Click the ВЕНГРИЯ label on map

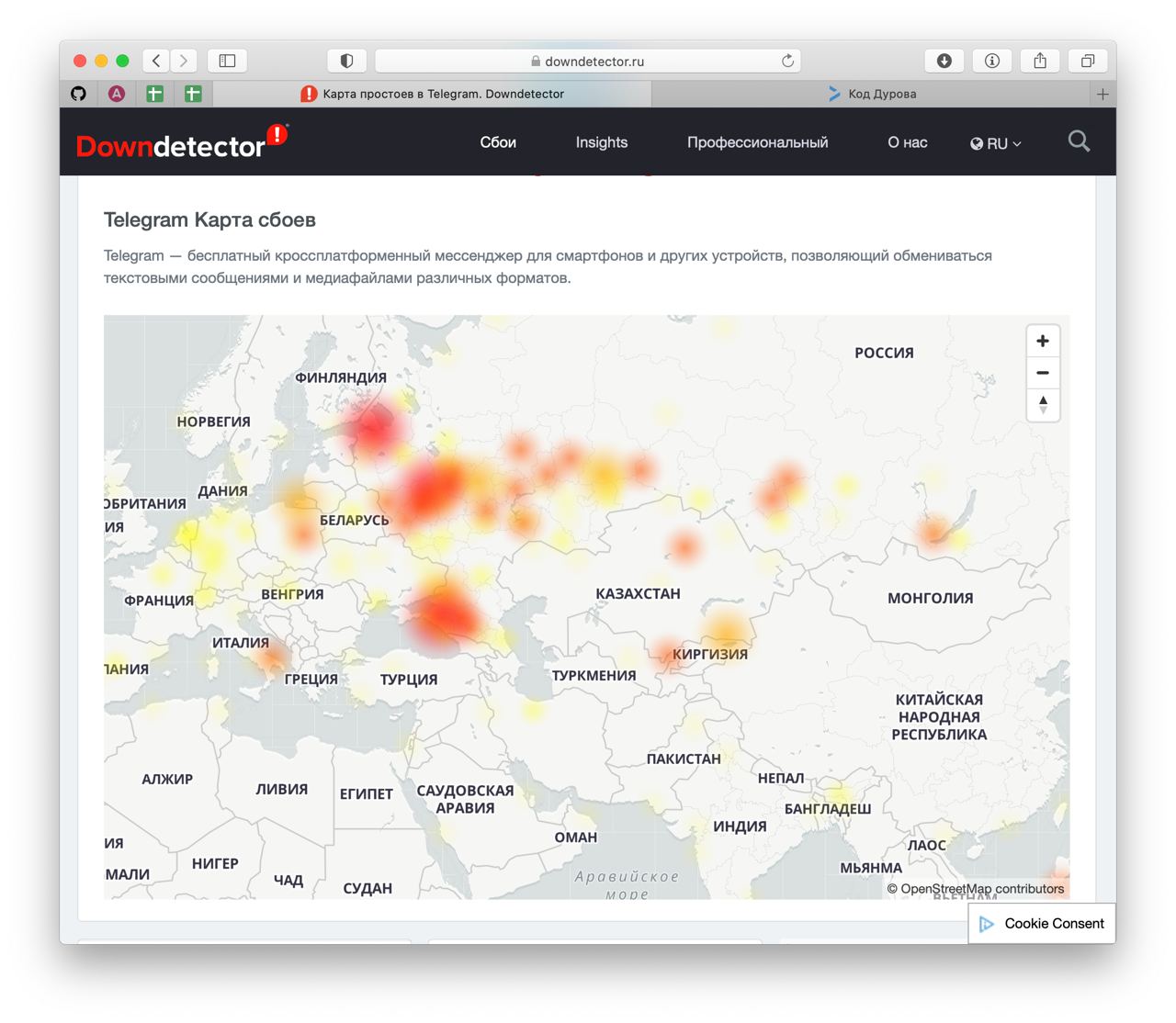click(x=292, y=594)
